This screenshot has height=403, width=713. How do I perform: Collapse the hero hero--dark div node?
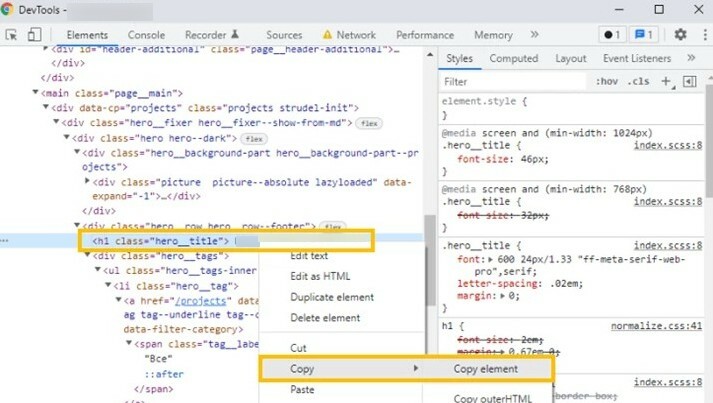(x=67, y=137)
